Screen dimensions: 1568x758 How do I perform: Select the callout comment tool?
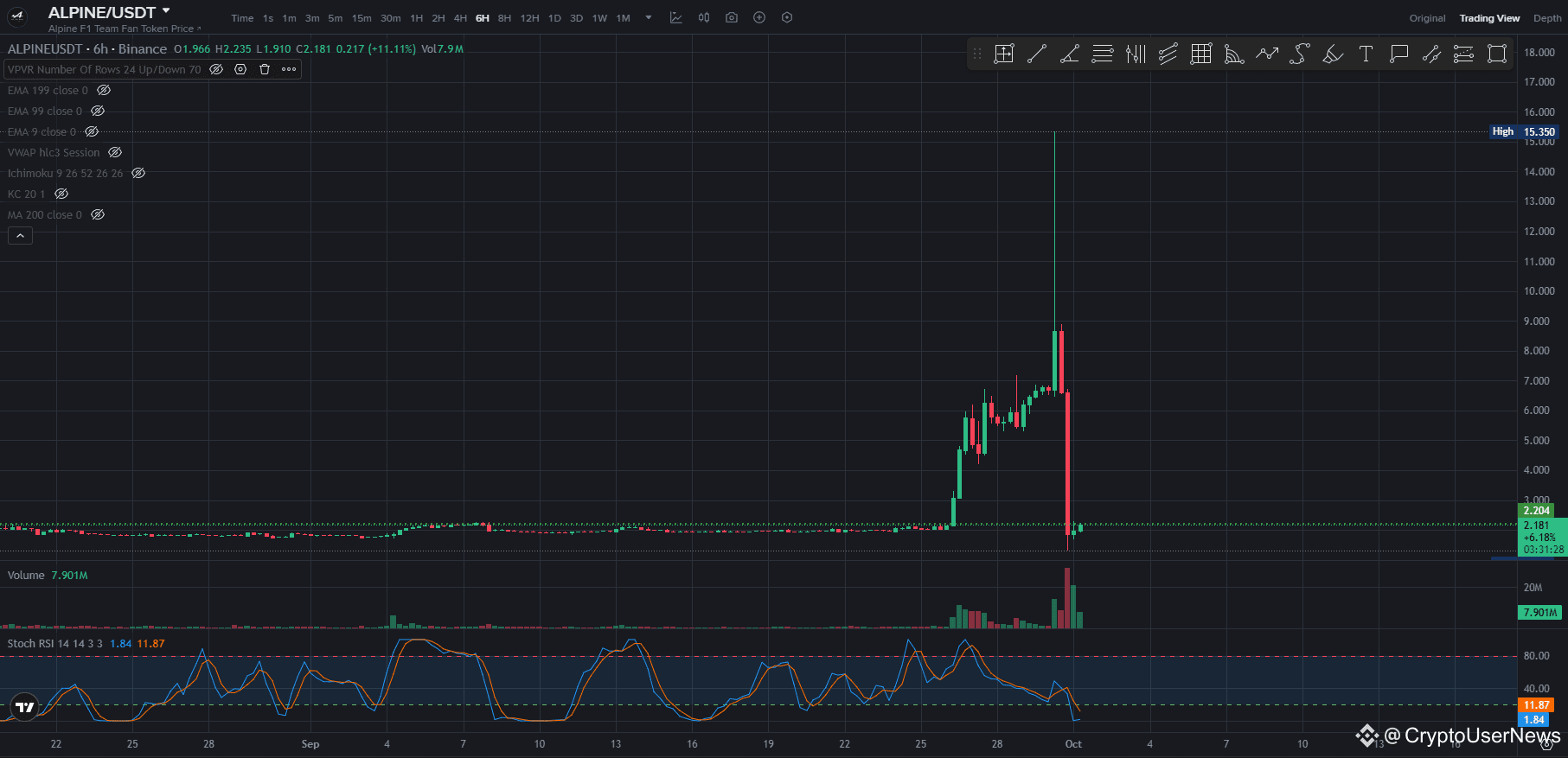click(x=1398, y=54)
